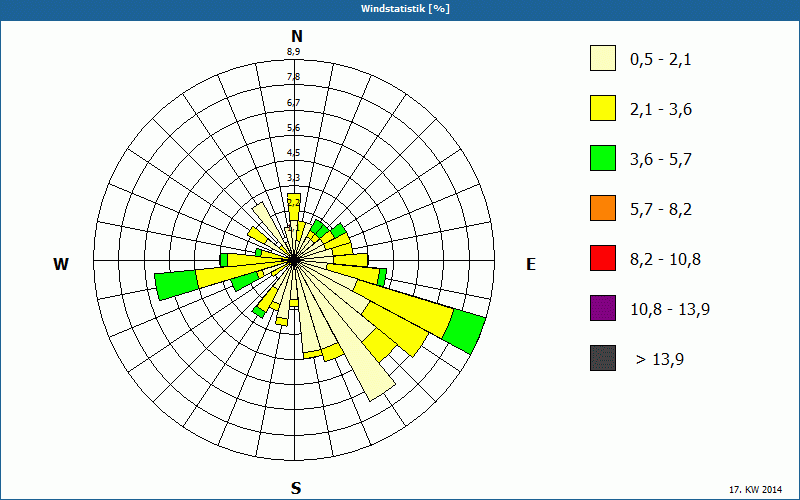Click the '17. KW 2014' date label

click(756, 489)
